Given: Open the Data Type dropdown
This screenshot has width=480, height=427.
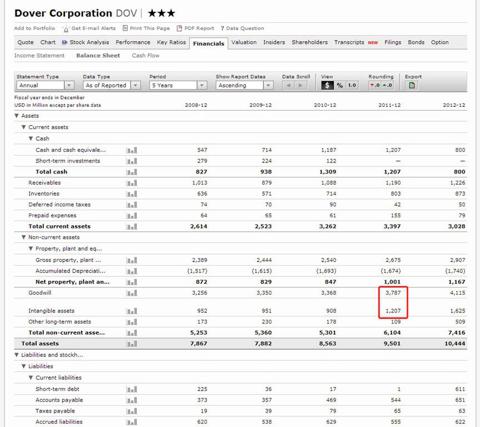Looking at the screenshot, I should point(112,85).
